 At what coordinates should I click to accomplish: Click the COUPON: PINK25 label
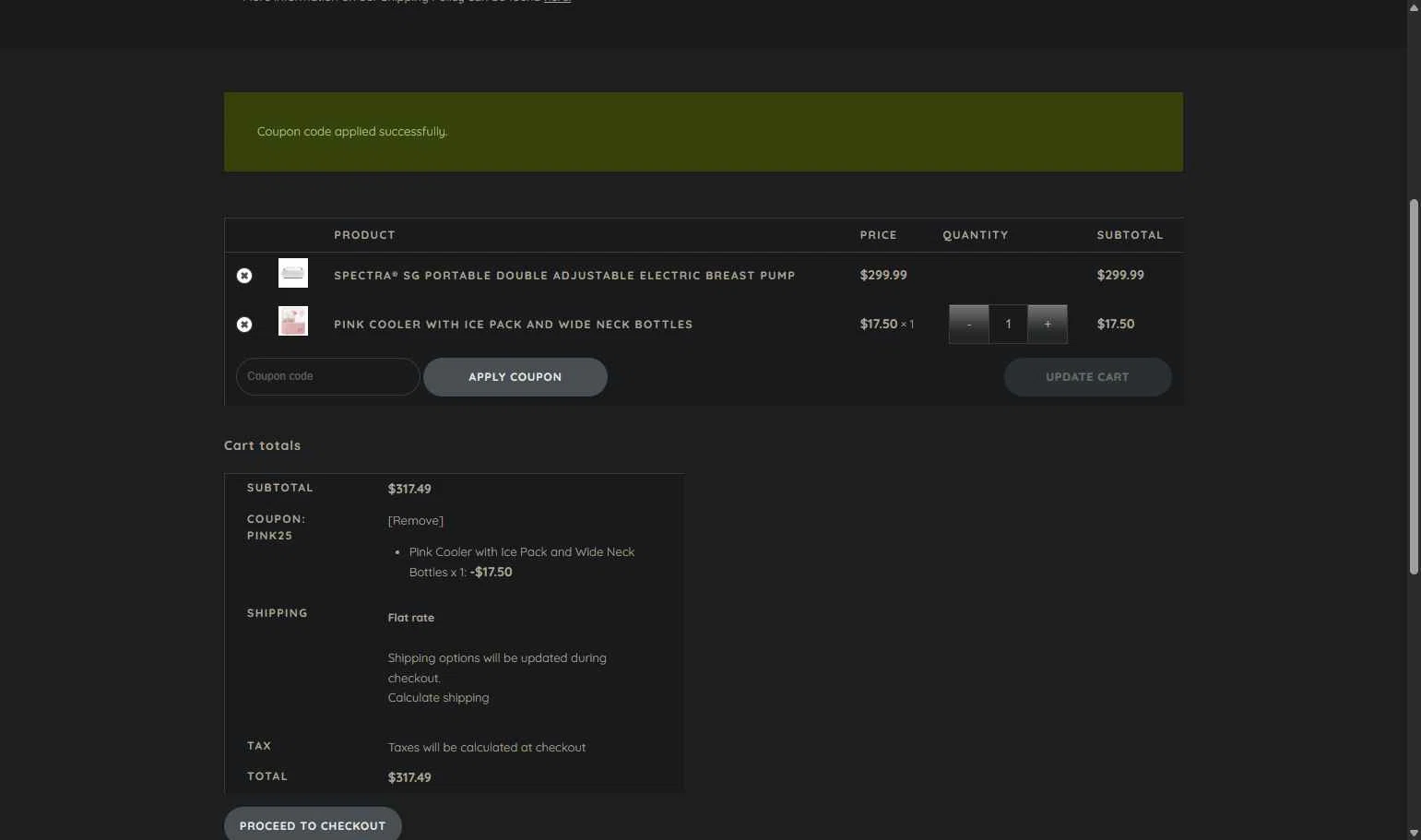[x=276, y=527]
